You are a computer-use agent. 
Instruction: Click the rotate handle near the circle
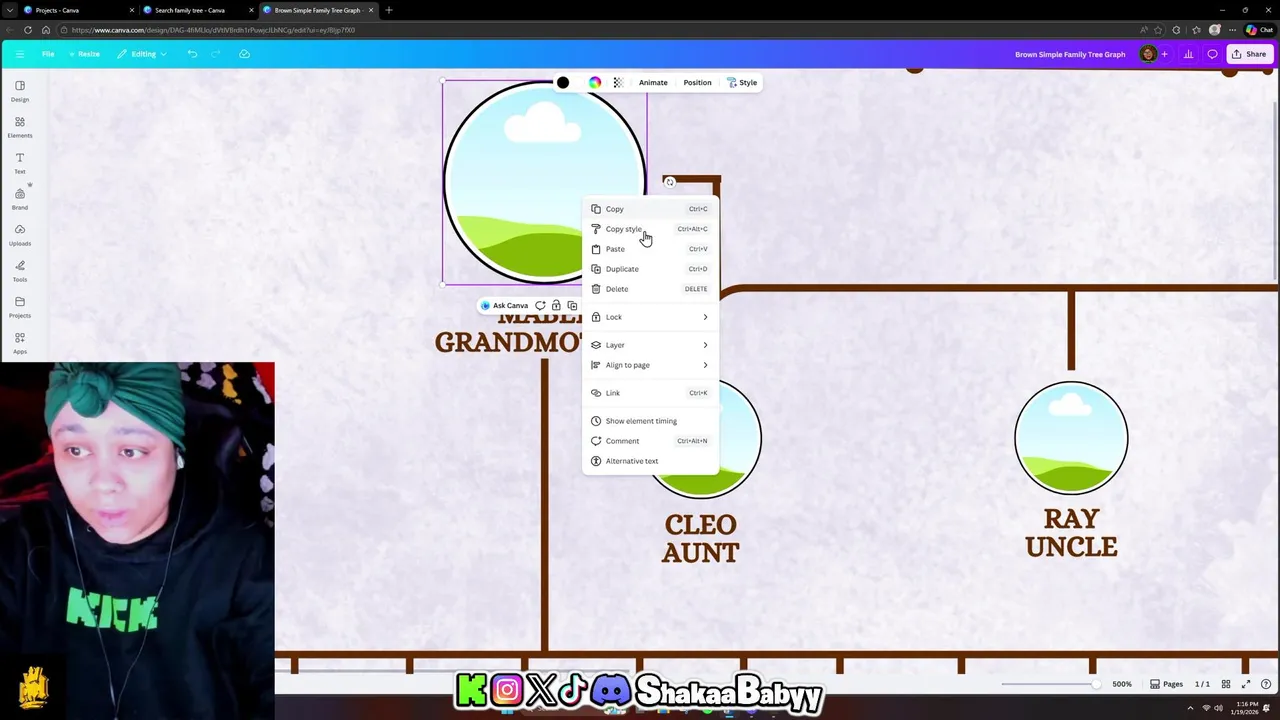[x=669, y=182]
